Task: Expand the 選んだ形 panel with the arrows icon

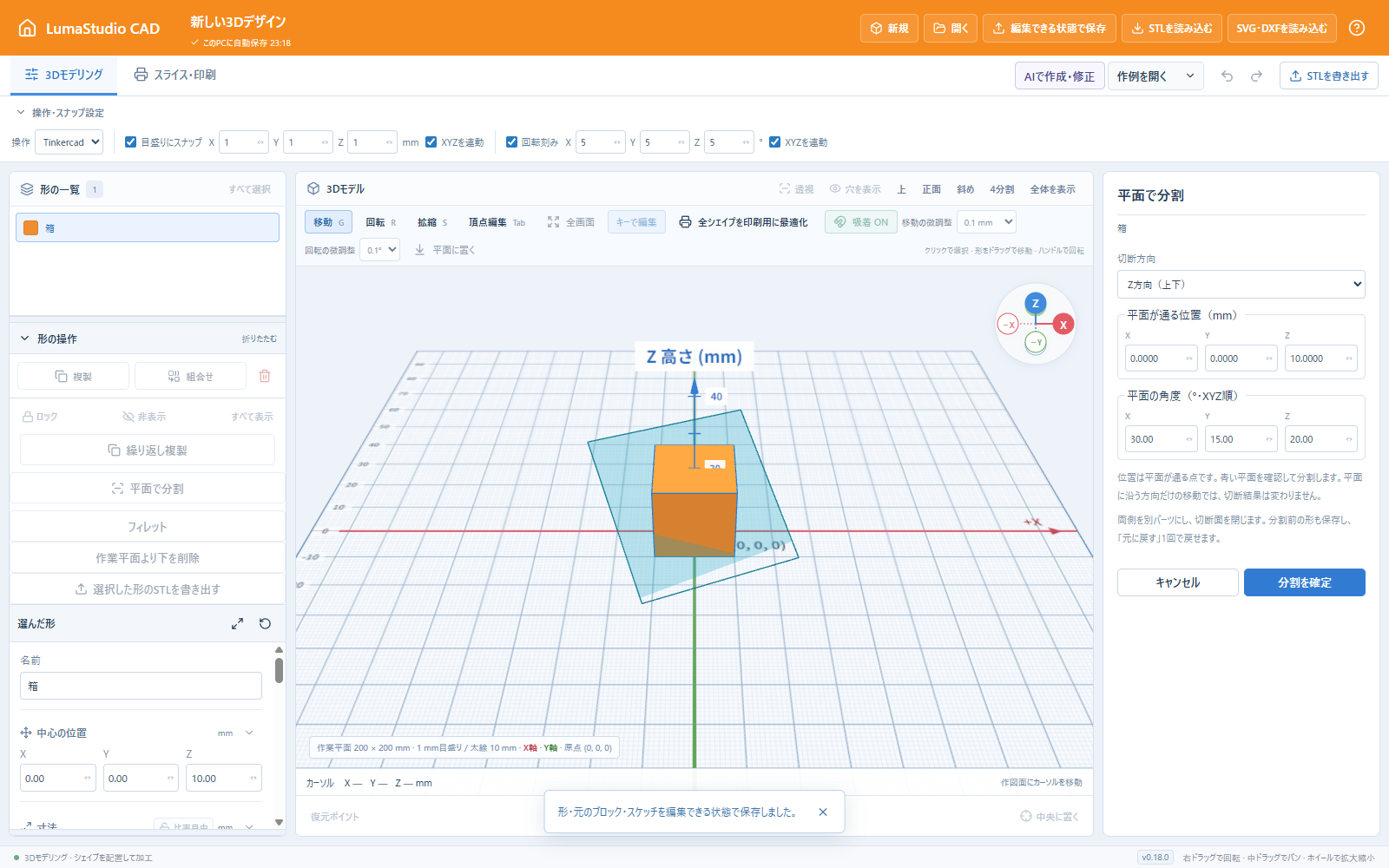Action: point(237,623)
